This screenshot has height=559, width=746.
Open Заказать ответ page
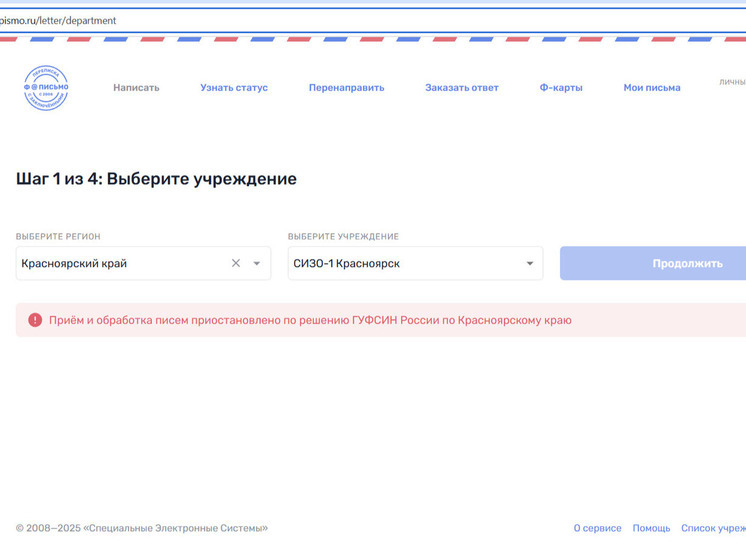461,88
